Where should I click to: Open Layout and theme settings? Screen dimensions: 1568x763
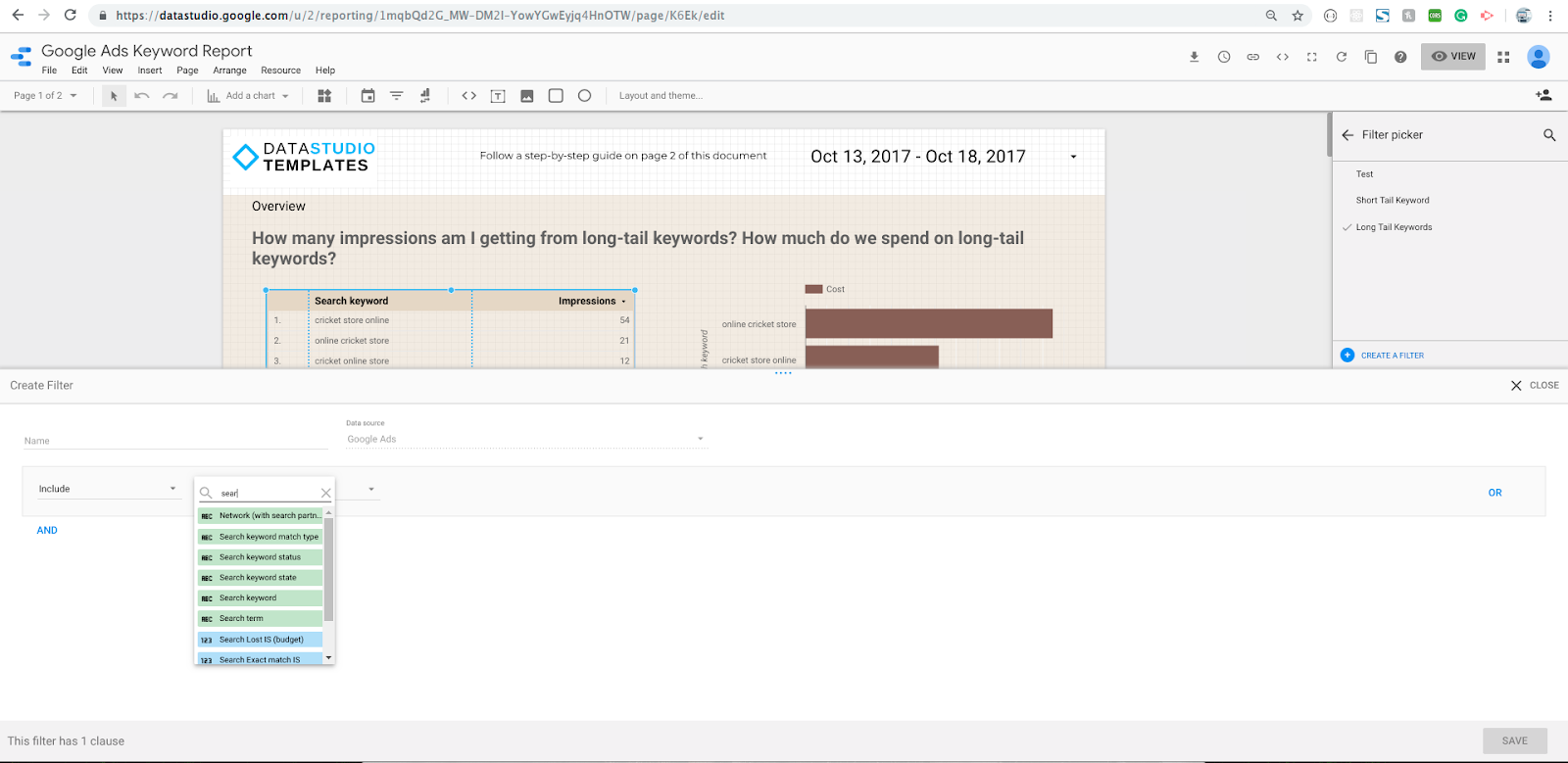tap(661, 96)
